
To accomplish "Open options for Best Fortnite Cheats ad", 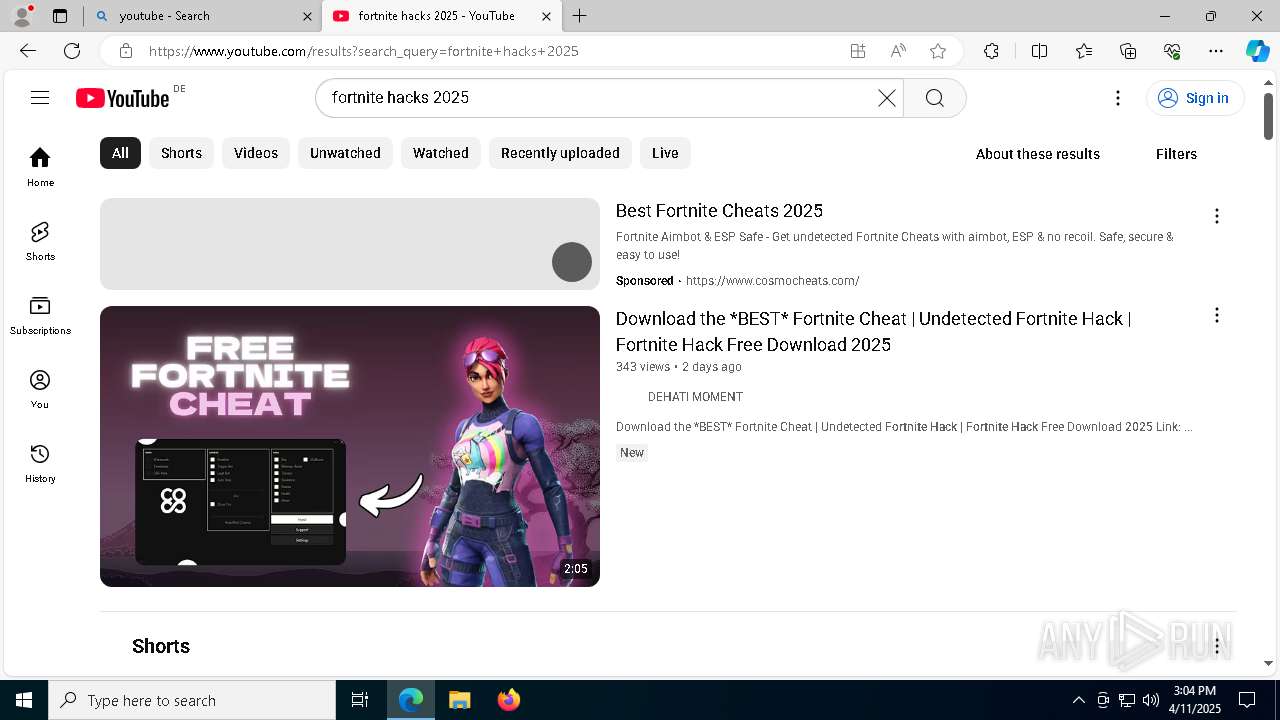I will point(1217,216).
